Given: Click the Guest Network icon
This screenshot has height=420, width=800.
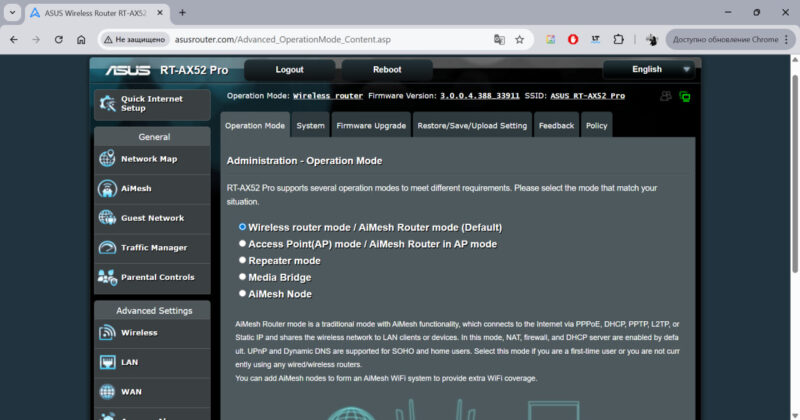Looking at the screenshot, I should pos(107,218).
